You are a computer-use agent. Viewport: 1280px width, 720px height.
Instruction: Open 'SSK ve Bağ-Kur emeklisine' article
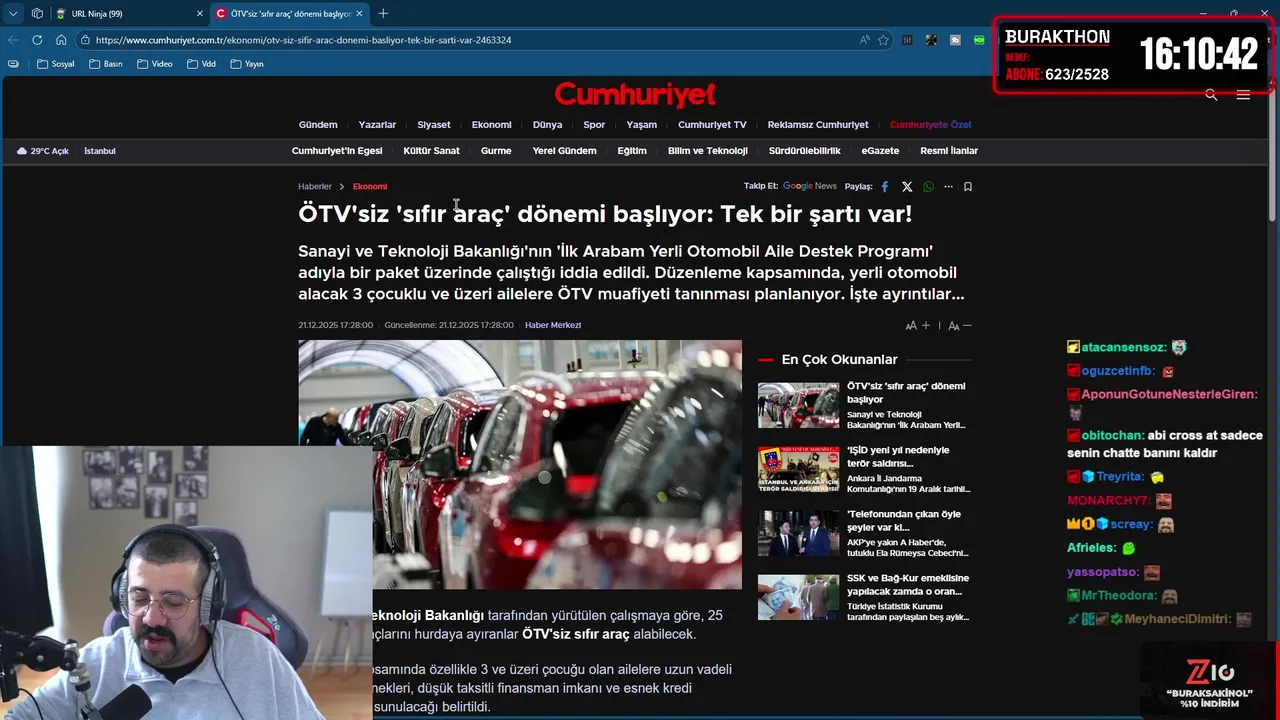[x=865, y=598]
